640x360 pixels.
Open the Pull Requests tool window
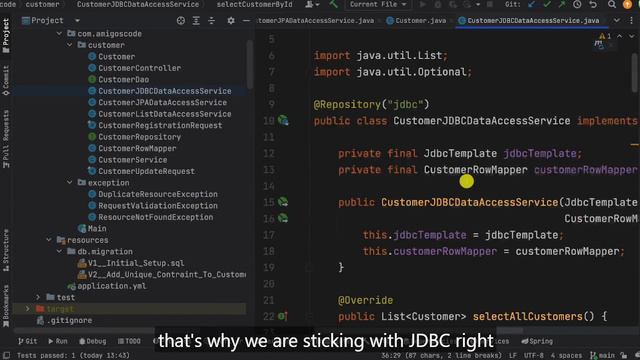(6, 139)
